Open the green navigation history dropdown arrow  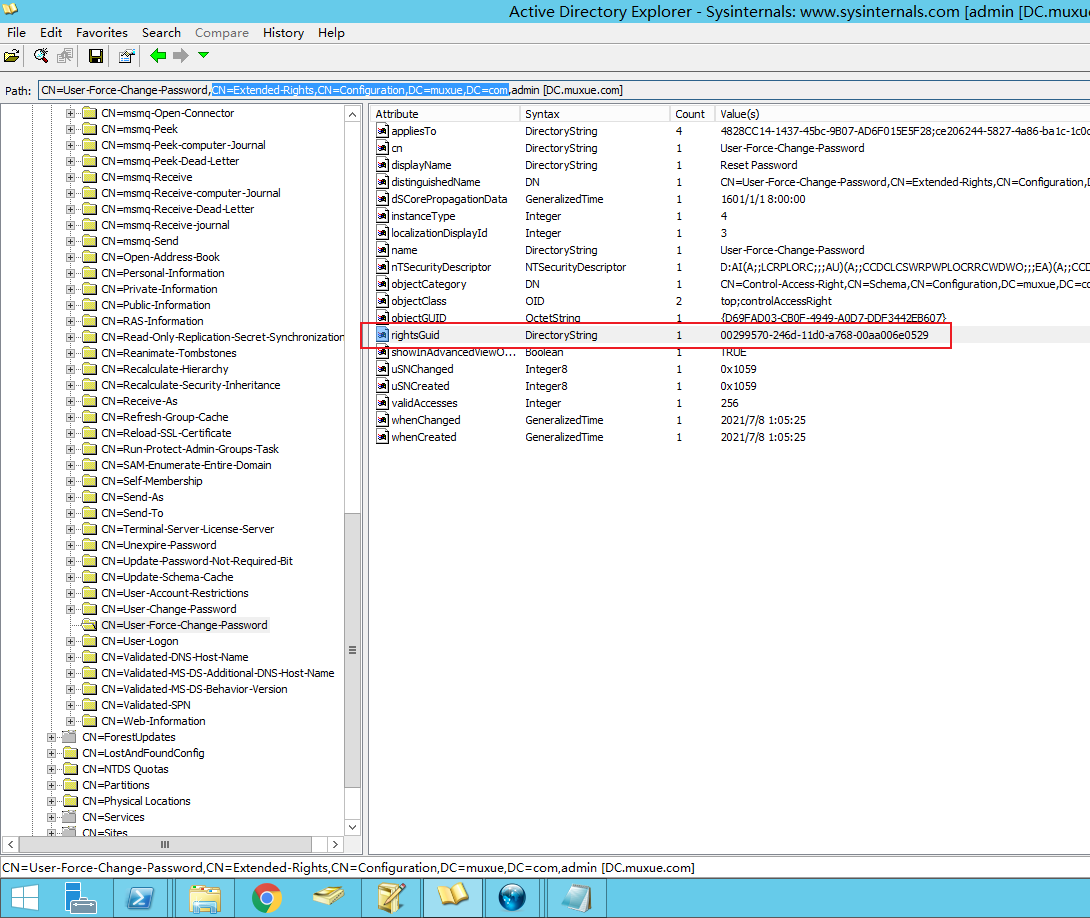(x=204, y=55)
